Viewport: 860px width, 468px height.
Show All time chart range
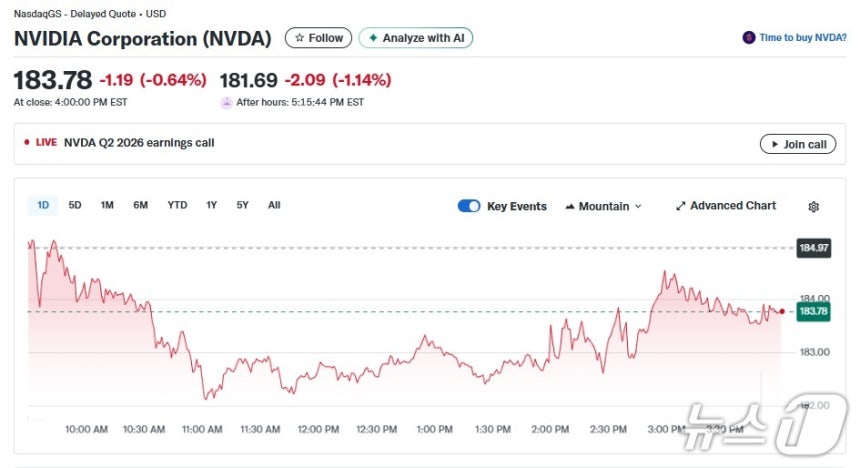pyautogui.click(x=274, y=205)
